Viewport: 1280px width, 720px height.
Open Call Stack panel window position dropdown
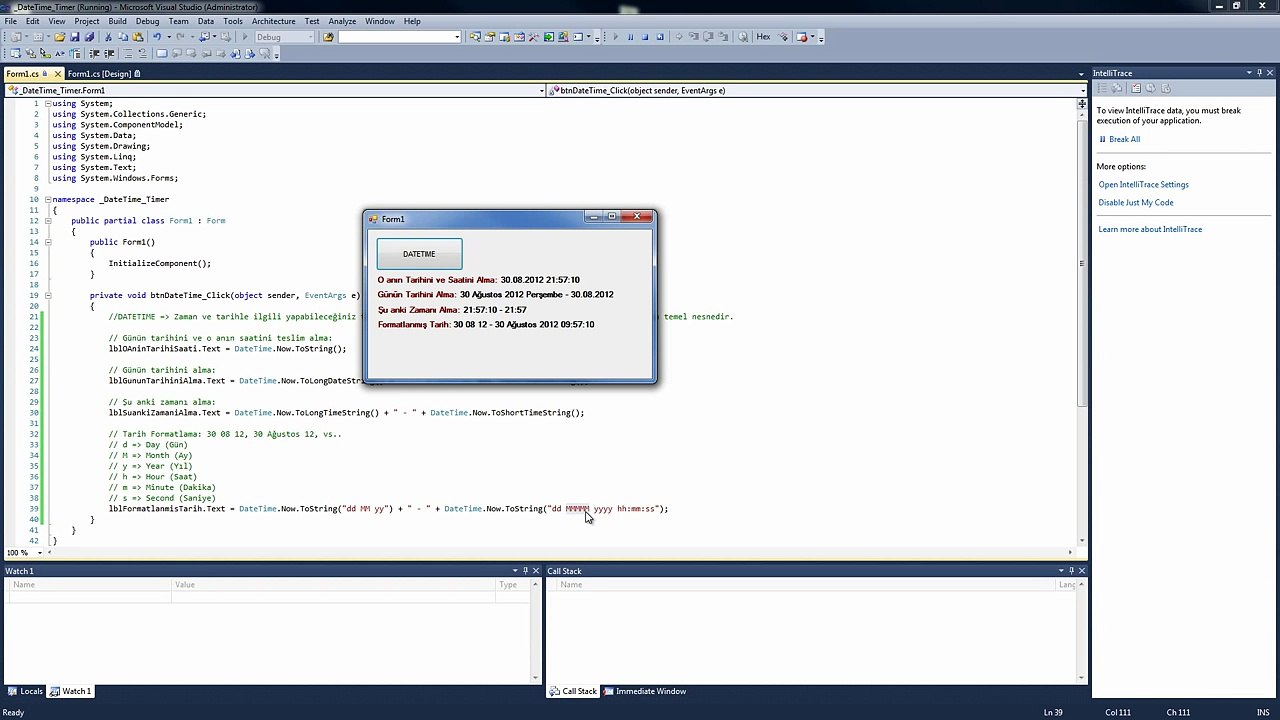(x=1060, y=571)
